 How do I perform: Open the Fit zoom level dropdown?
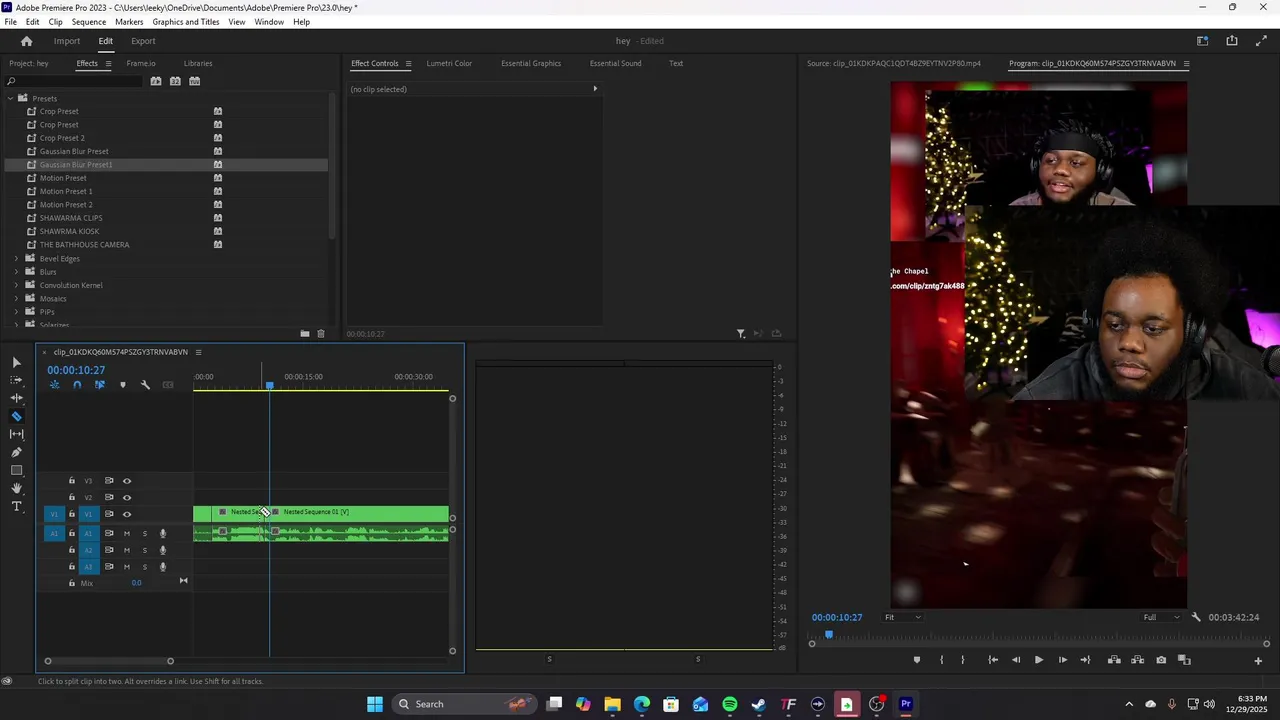point(903,617)
